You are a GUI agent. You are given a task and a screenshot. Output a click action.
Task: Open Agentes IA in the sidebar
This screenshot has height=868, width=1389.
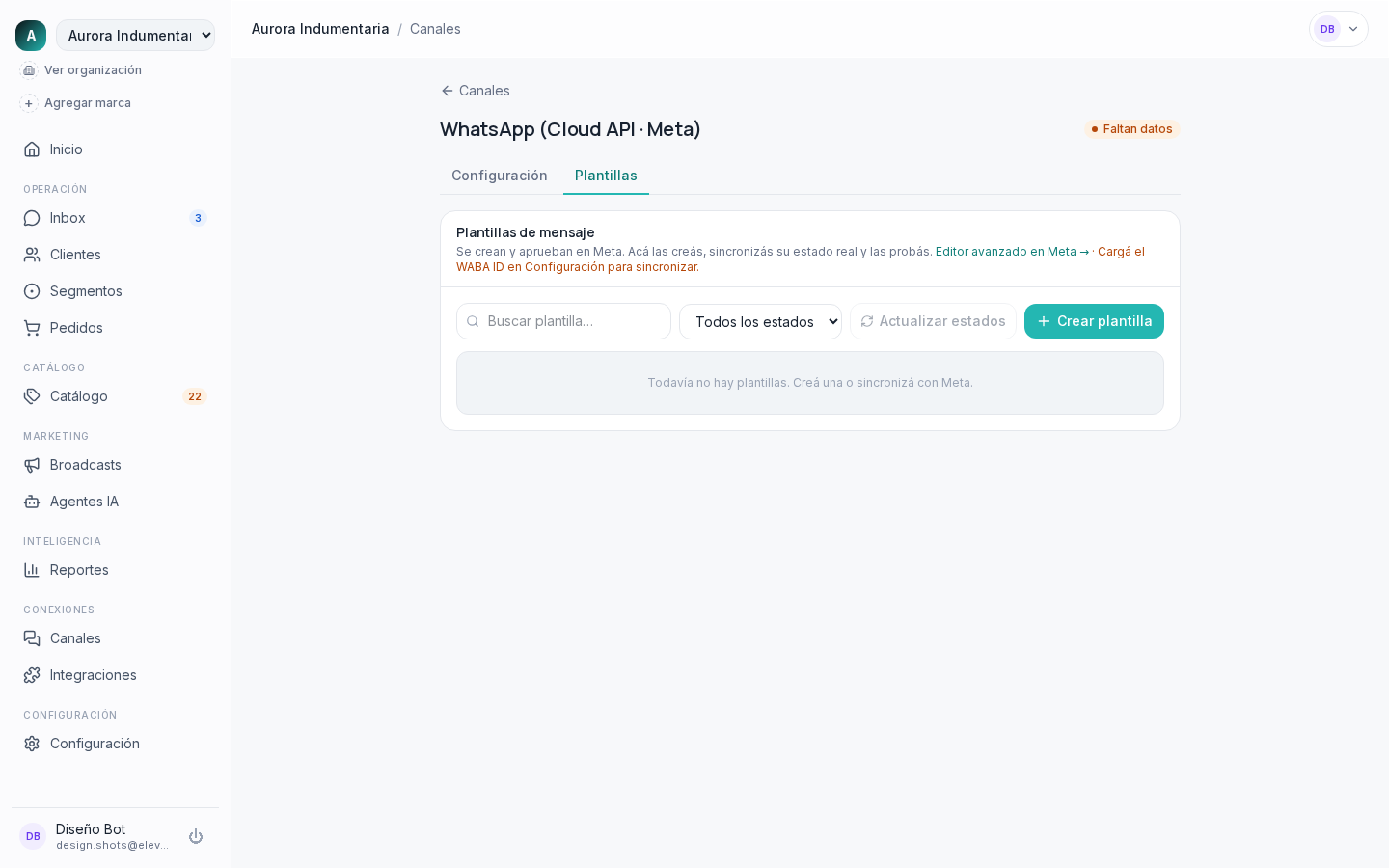(x=116, y=502)
